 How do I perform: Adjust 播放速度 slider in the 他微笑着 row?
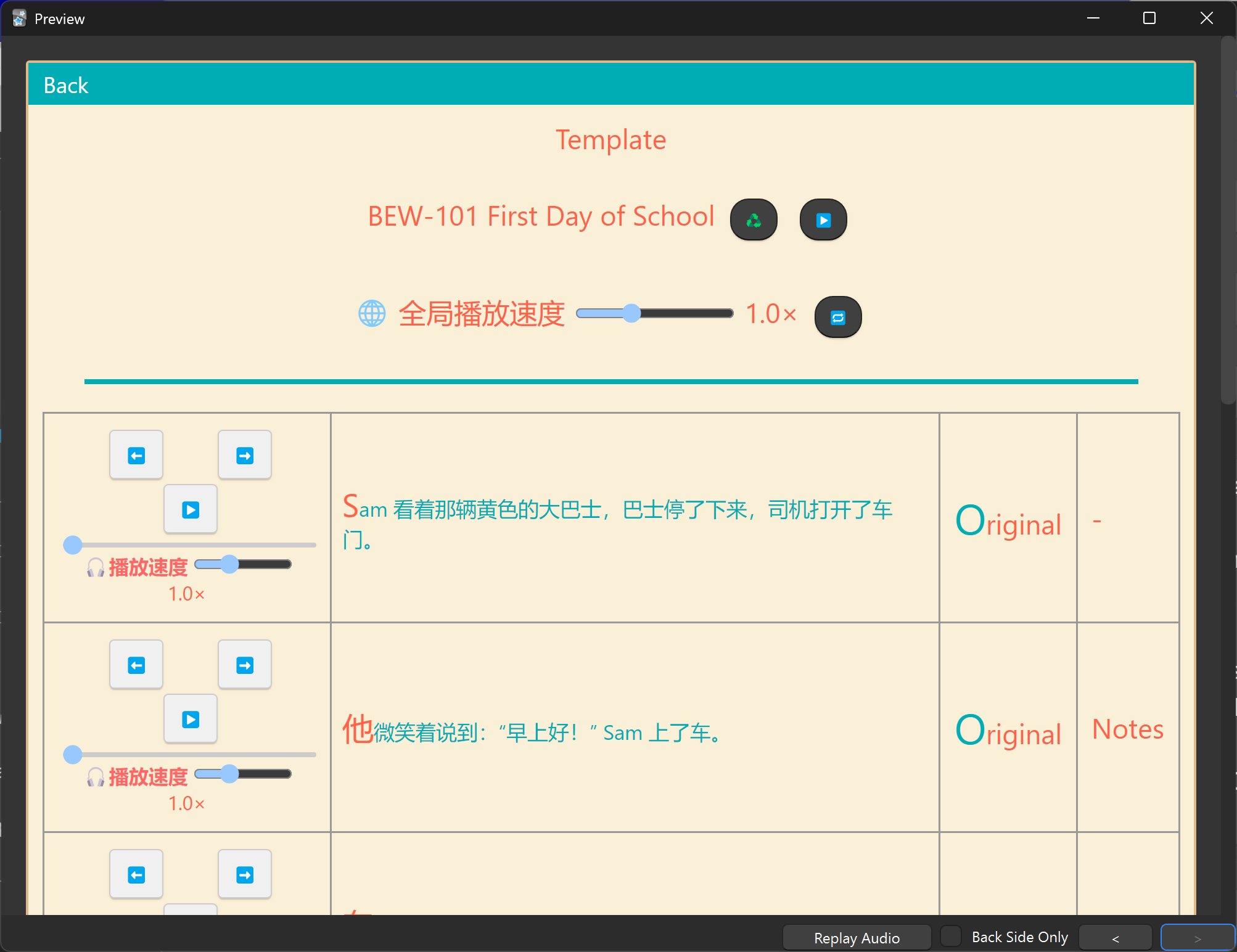click(x=243, y=773)
